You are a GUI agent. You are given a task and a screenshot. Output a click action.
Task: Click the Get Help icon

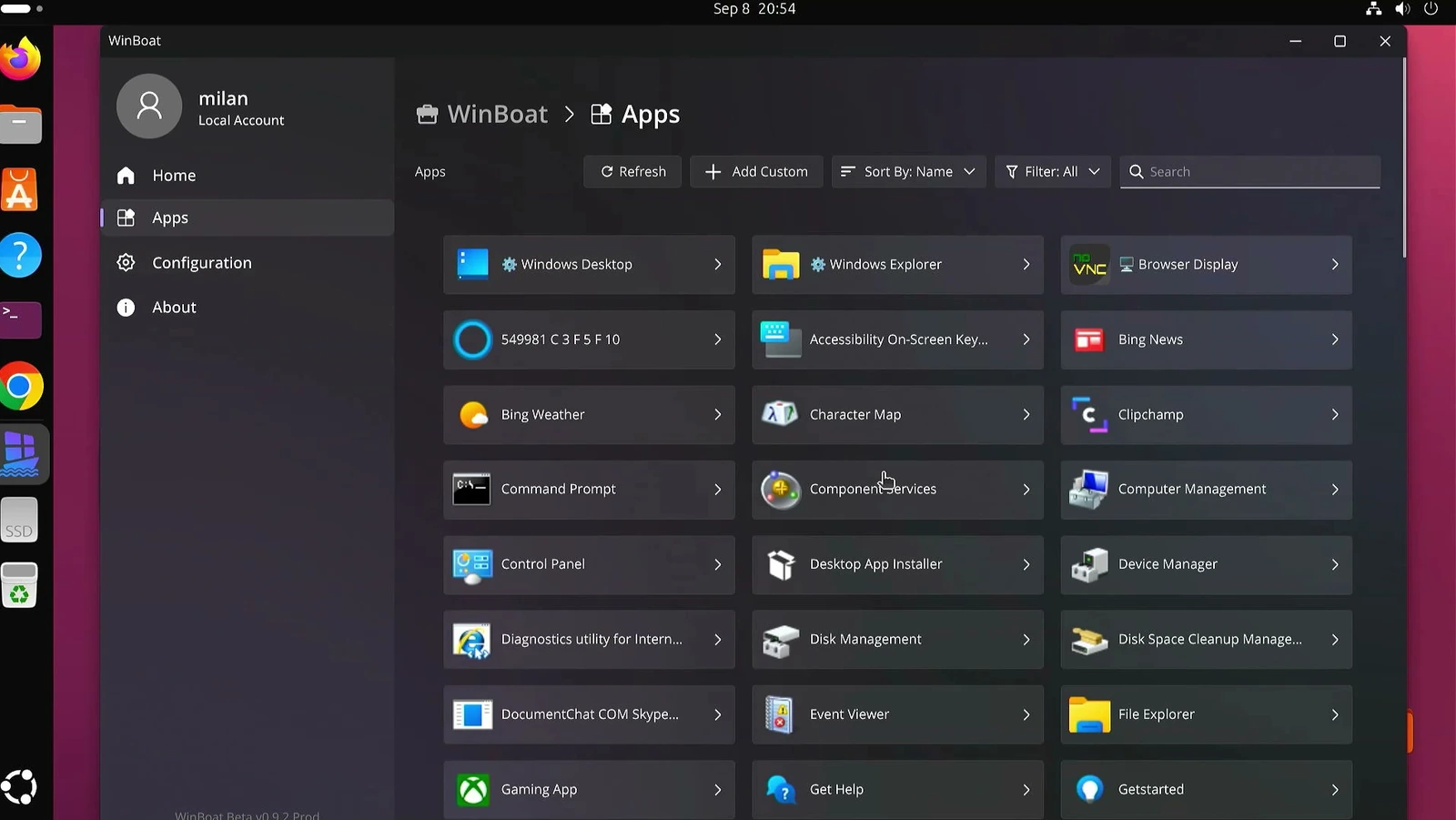[781, 790]
